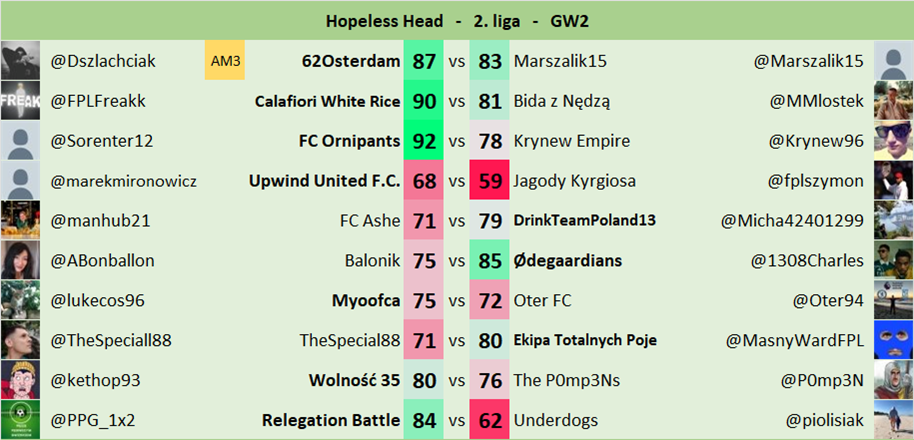Click the FREAK avatar beside @FPLFreakk

click(x=20, y=101)
